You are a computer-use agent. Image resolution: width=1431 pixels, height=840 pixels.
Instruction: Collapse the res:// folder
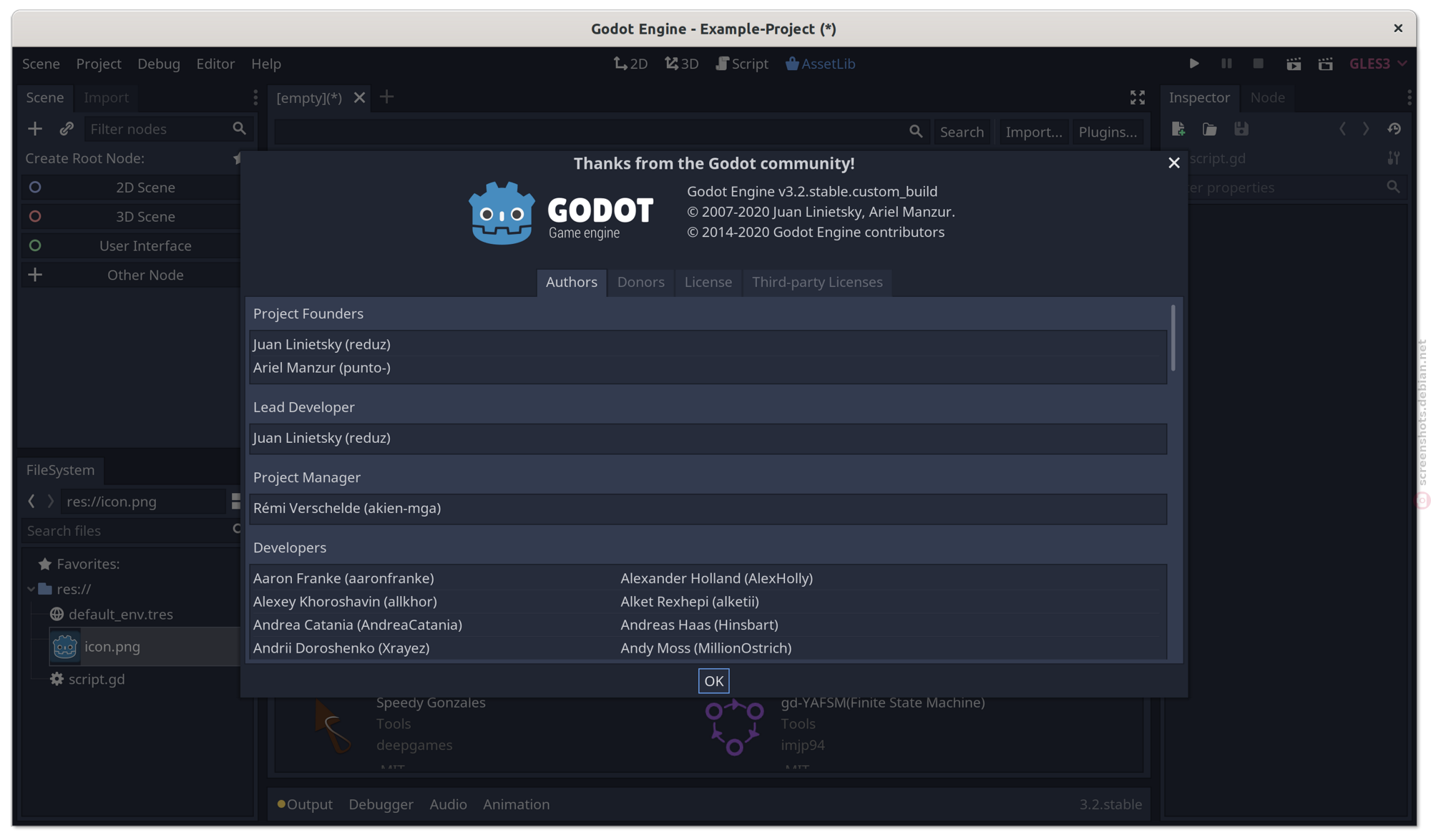pos(31,589)
